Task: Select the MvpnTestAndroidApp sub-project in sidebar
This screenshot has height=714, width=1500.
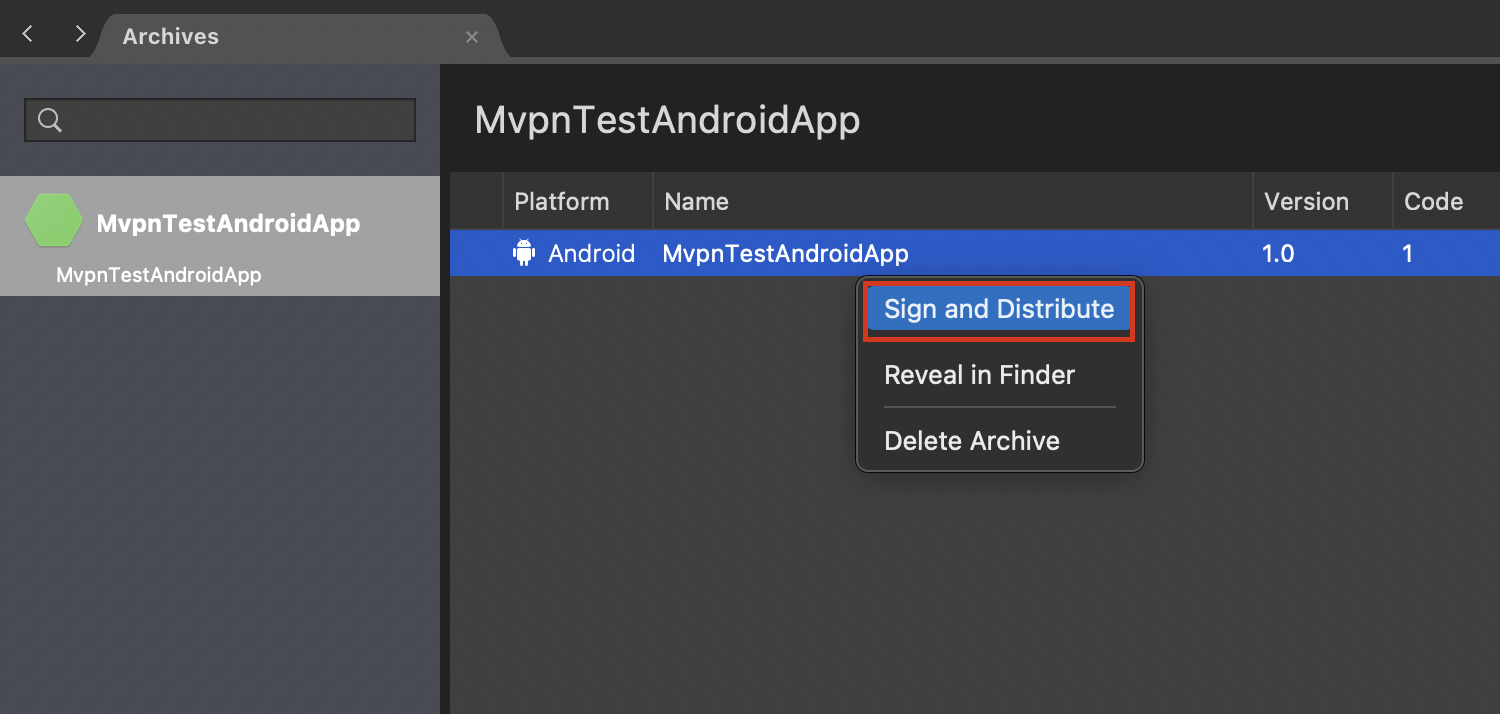Action: point(159,275)
